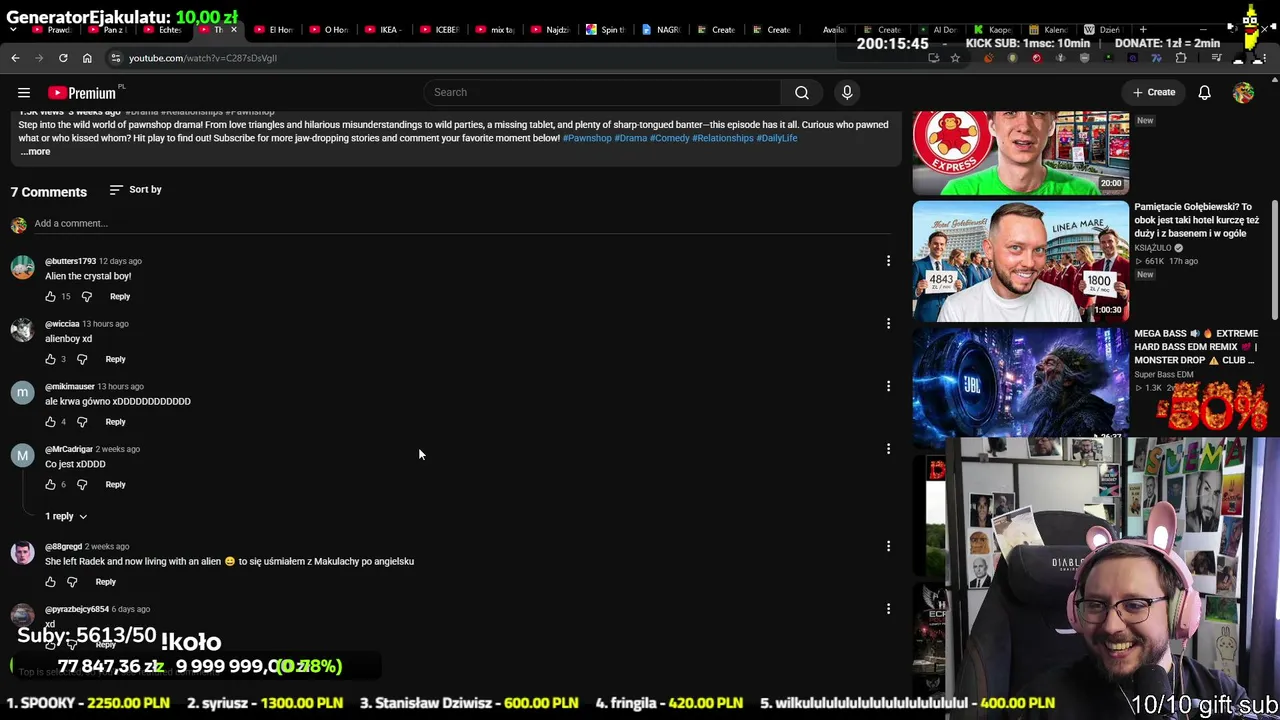Bookmark this page with the star icon
The image size is (1280, 720).
pyautogui.click(x=955, y=58)
